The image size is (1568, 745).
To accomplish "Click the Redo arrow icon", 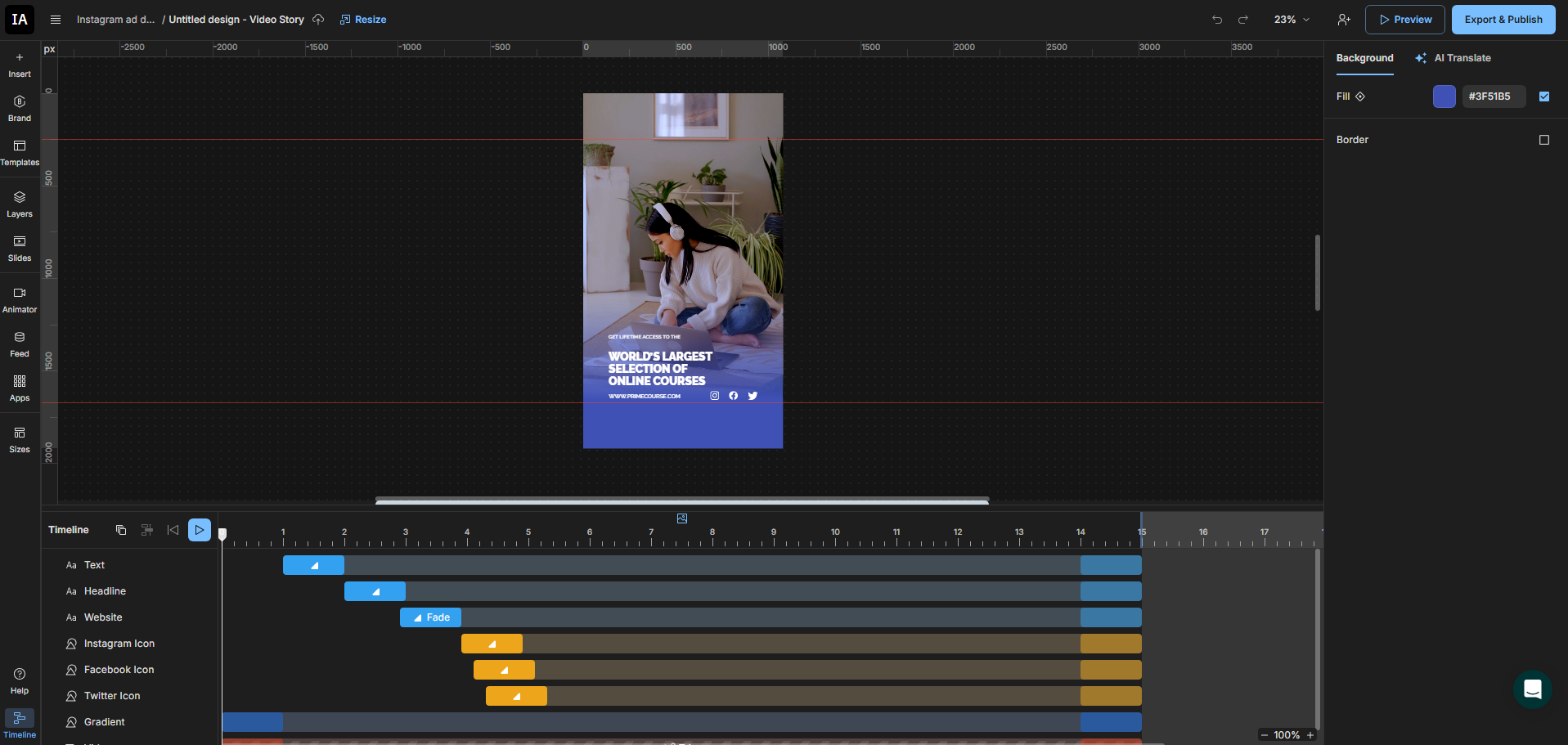I will (x=1243, y=20).
